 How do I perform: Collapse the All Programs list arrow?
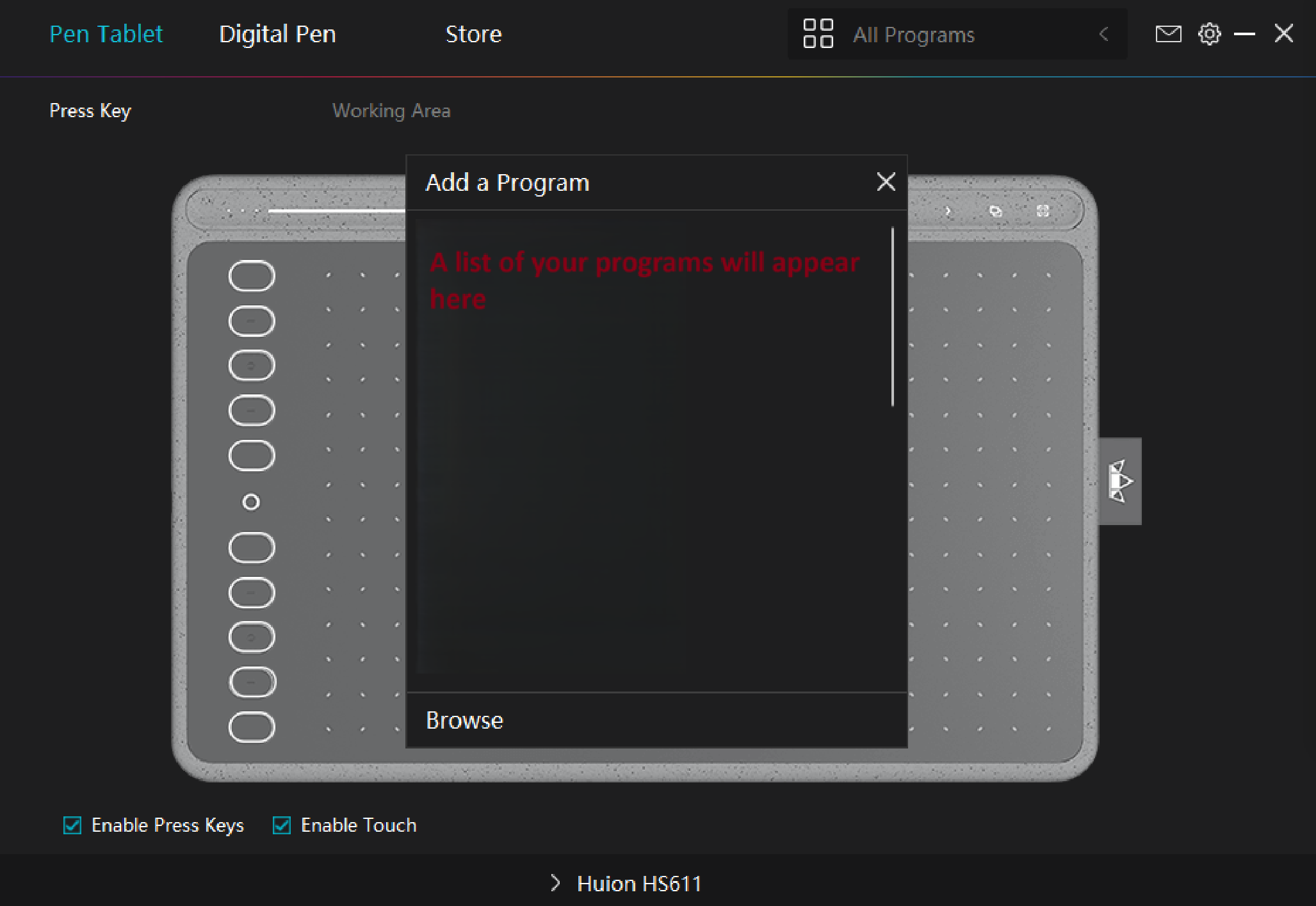(x=1103, y=34)
